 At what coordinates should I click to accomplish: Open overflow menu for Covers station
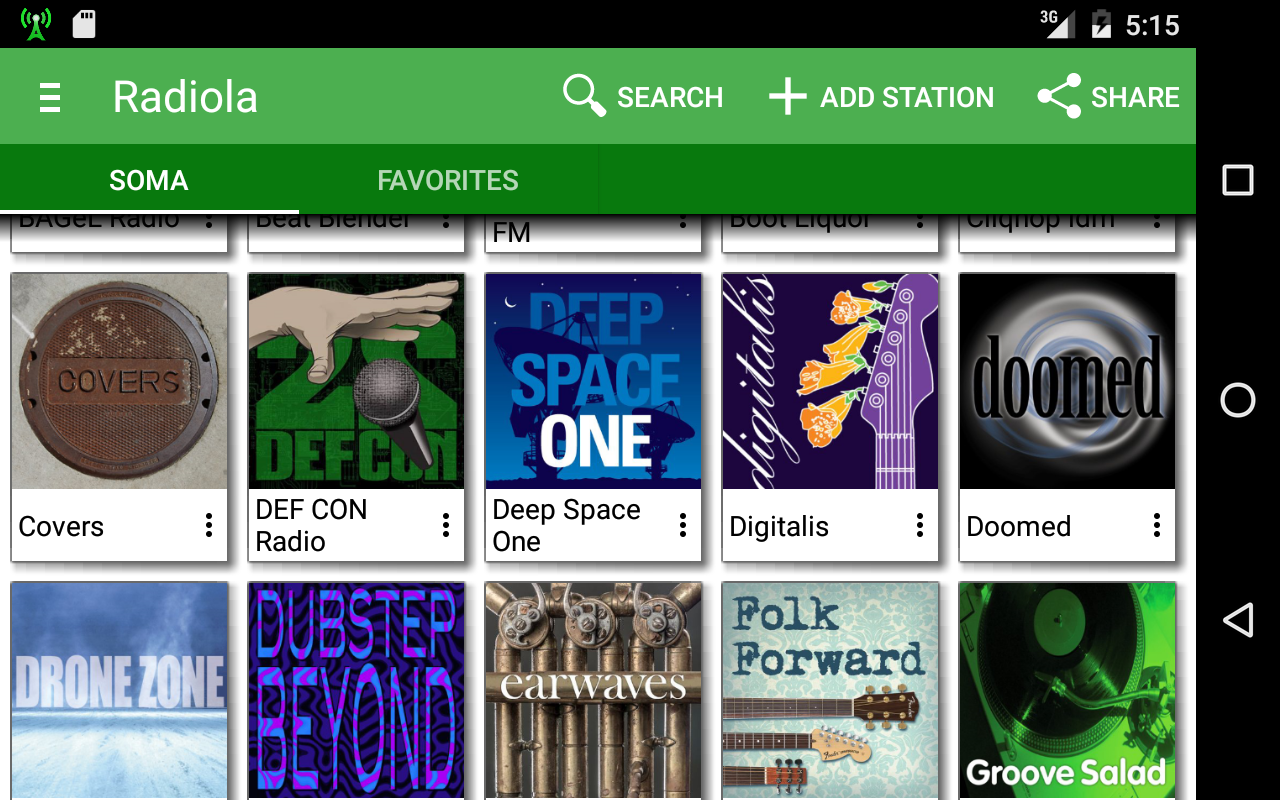click(208, 525)
